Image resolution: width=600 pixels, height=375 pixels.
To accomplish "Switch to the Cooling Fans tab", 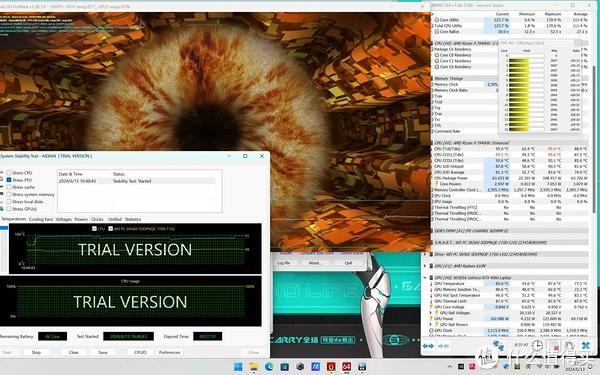I will [41, 219].
